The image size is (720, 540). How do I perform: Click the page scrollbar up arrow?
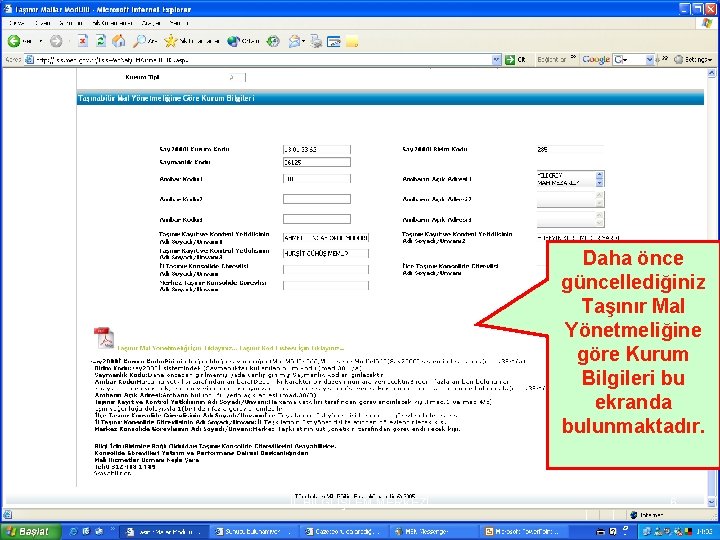coord(711,73)
